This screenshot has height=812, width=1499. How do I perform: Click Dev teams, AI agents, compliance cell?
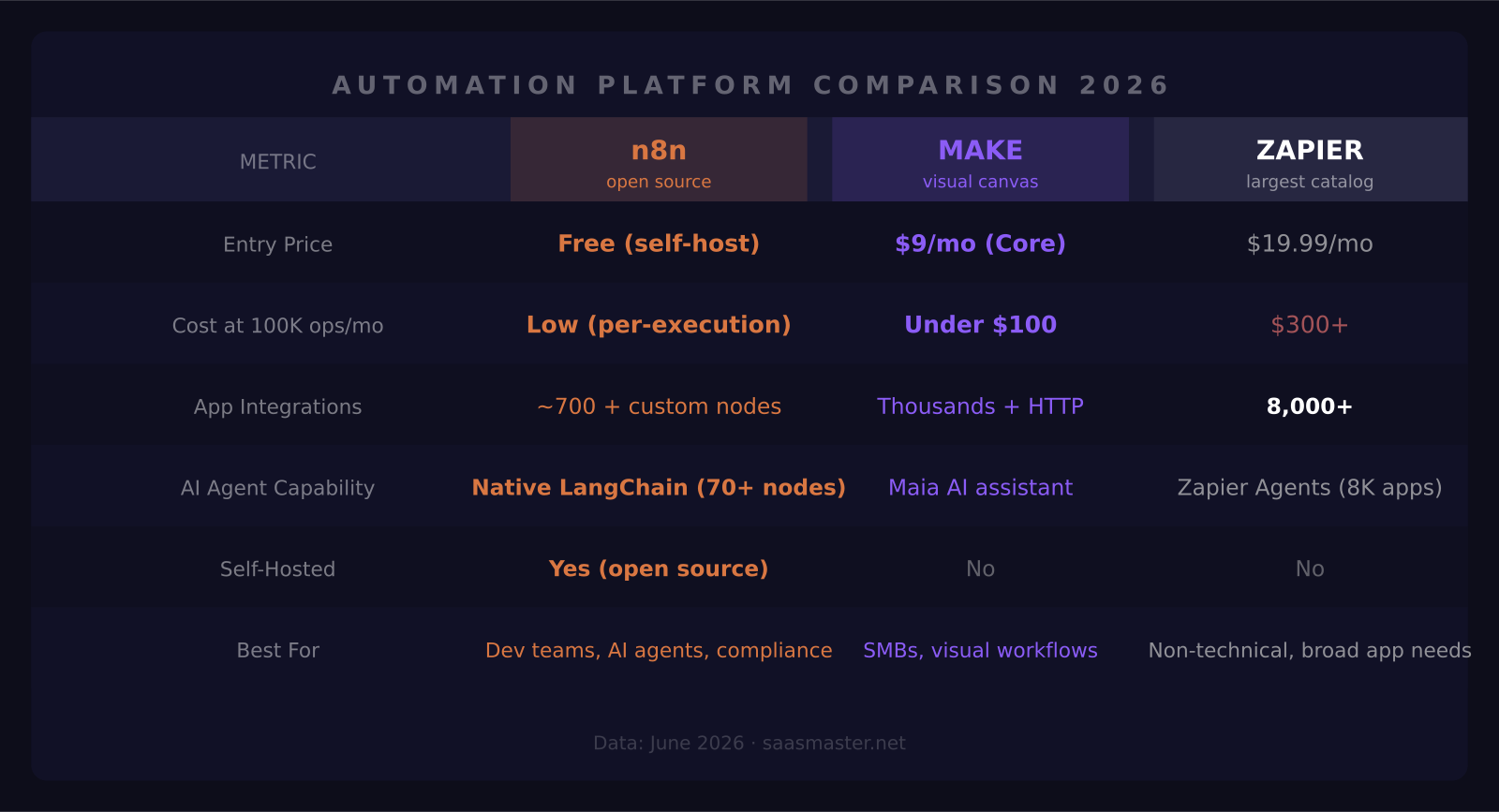tap(659, 650)
